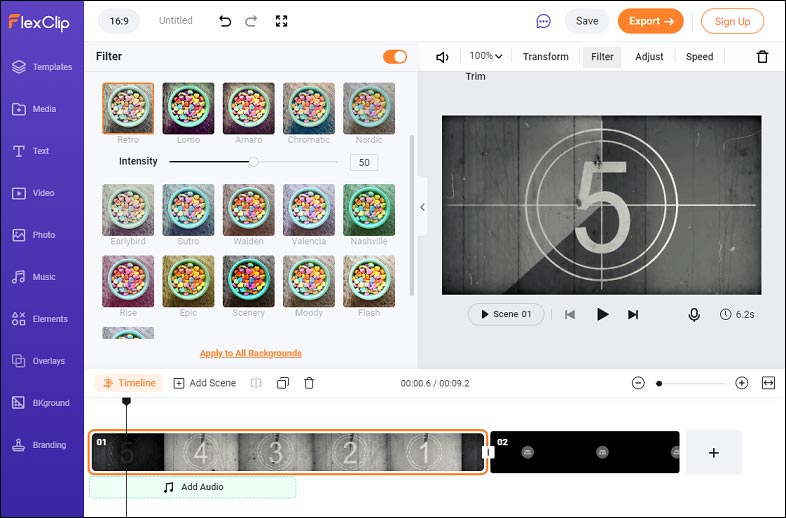786x518 pixels.
Task: Open the Photo sidebar section
Action: pyautogui.click(x=34, y=235)
